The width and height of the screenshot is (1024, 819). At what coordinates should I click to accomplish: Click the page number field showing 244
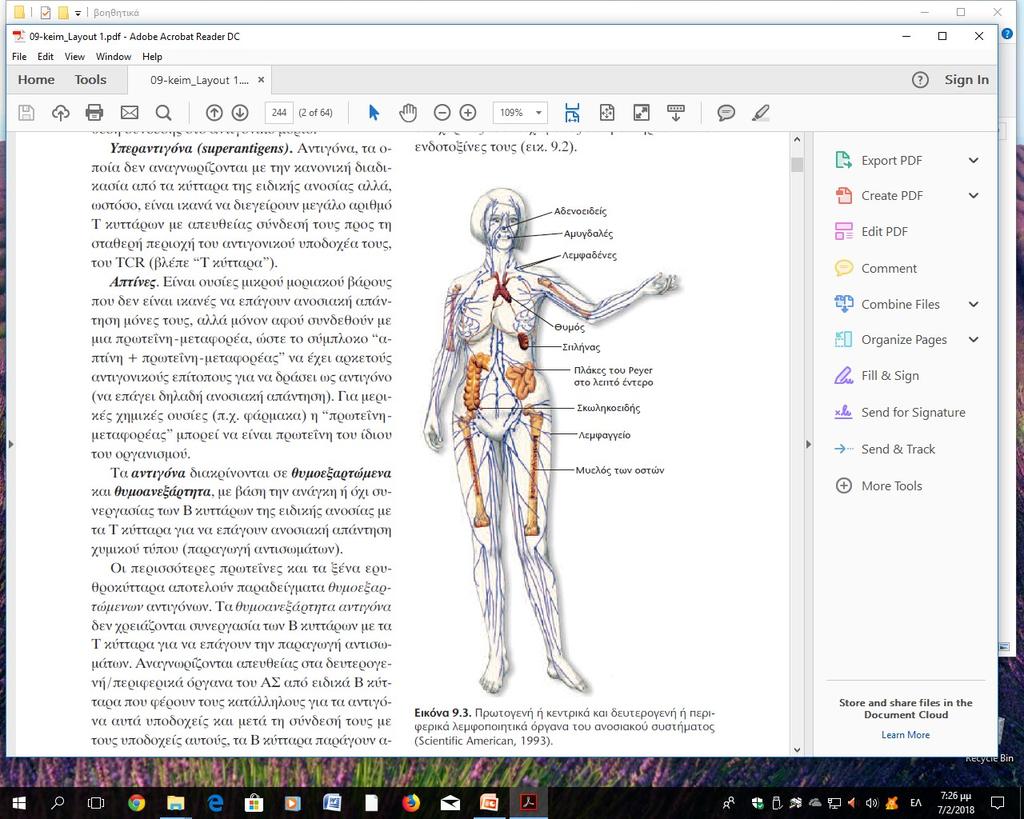[279, 113]
